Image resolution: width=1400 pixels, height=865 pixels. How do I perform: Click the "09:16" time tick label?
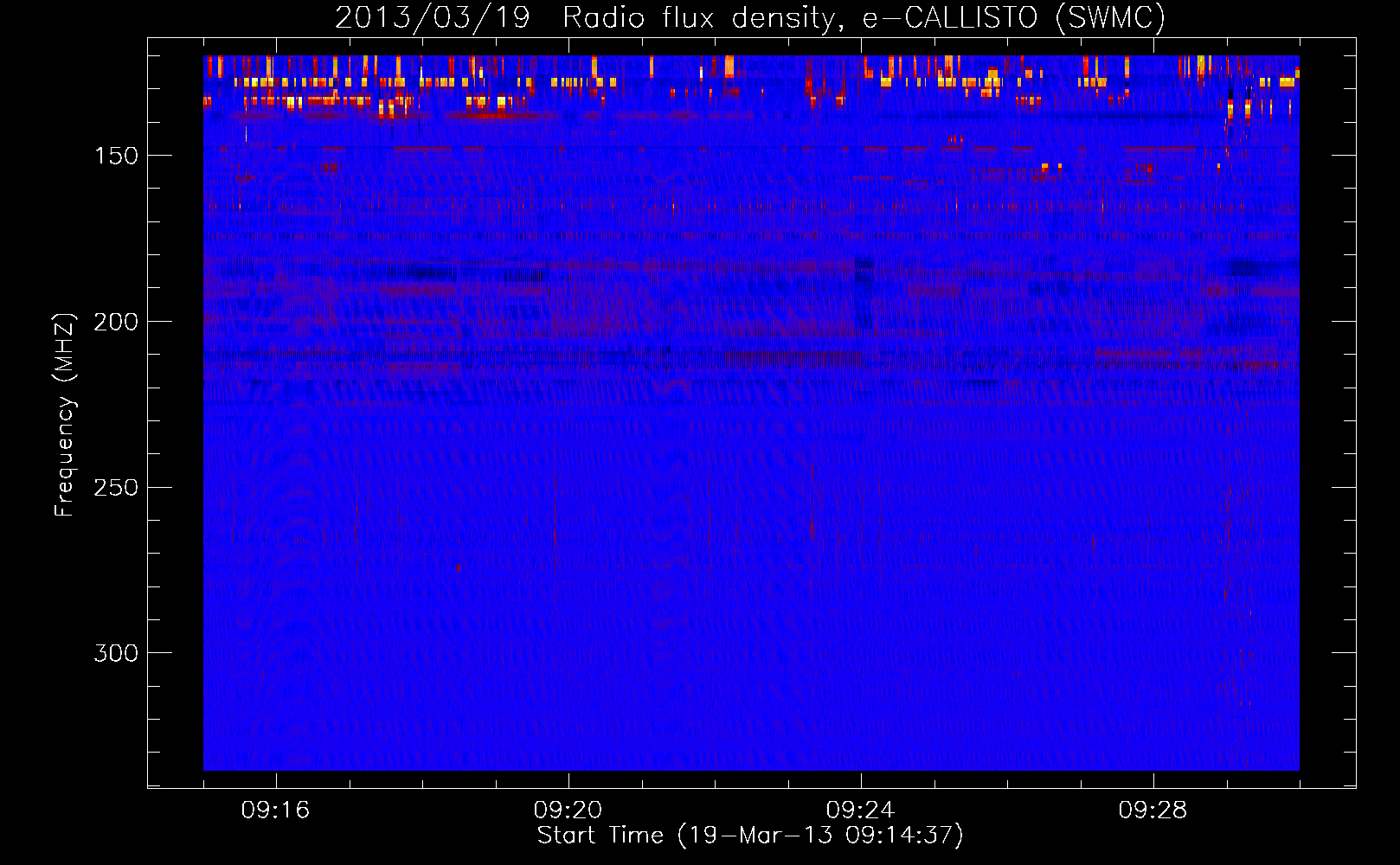275,810
